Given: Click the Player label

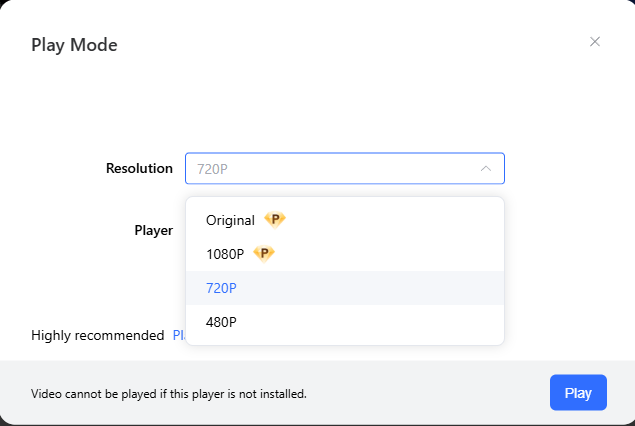Looking at the screenshot, I should coord(153,230).
